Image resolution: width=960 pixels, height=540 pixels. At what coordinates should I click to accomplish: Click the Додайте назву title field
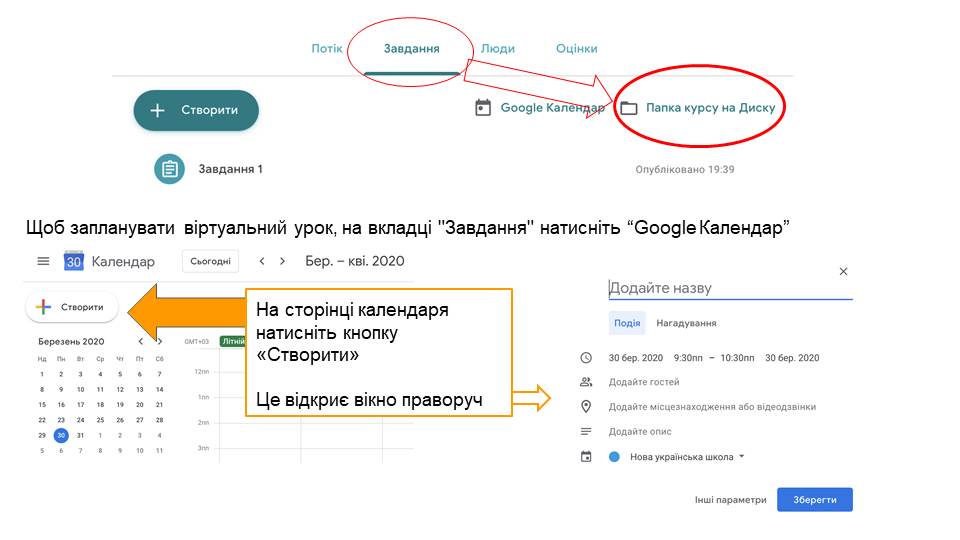tap(730, 288)
